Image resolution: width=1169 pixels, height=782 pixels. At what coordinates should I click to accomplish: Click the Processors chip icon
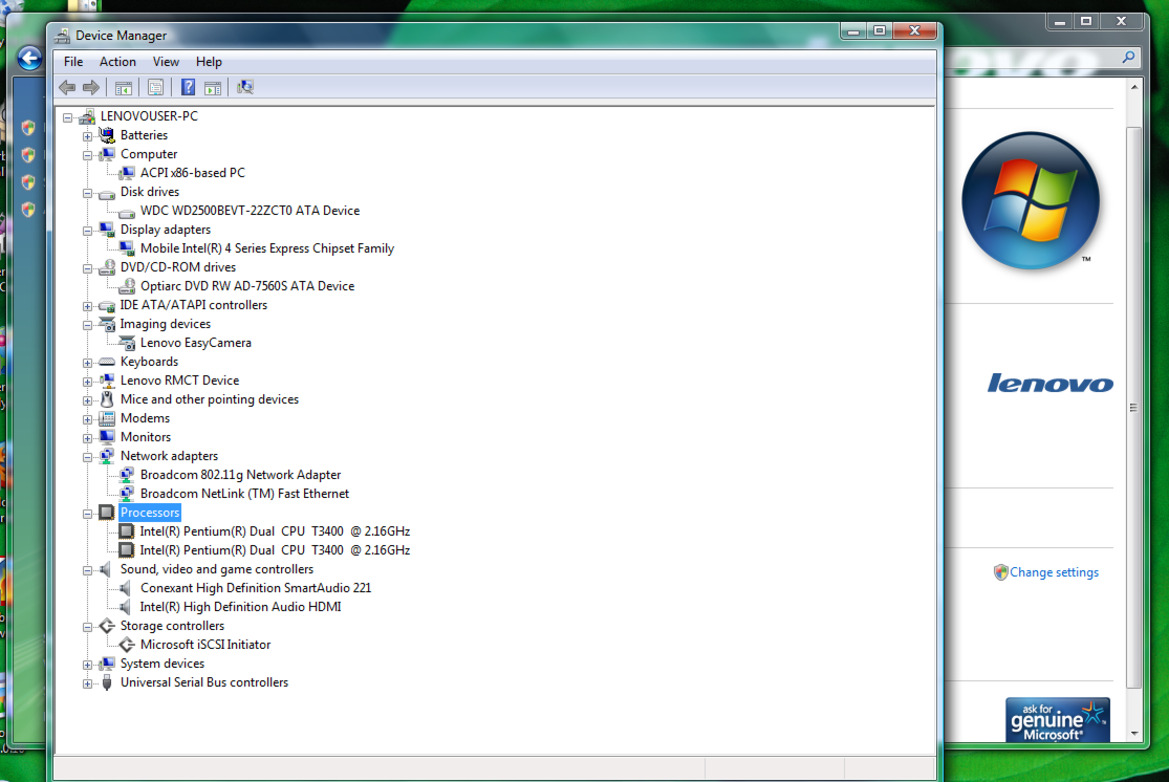tap(107, 512)
